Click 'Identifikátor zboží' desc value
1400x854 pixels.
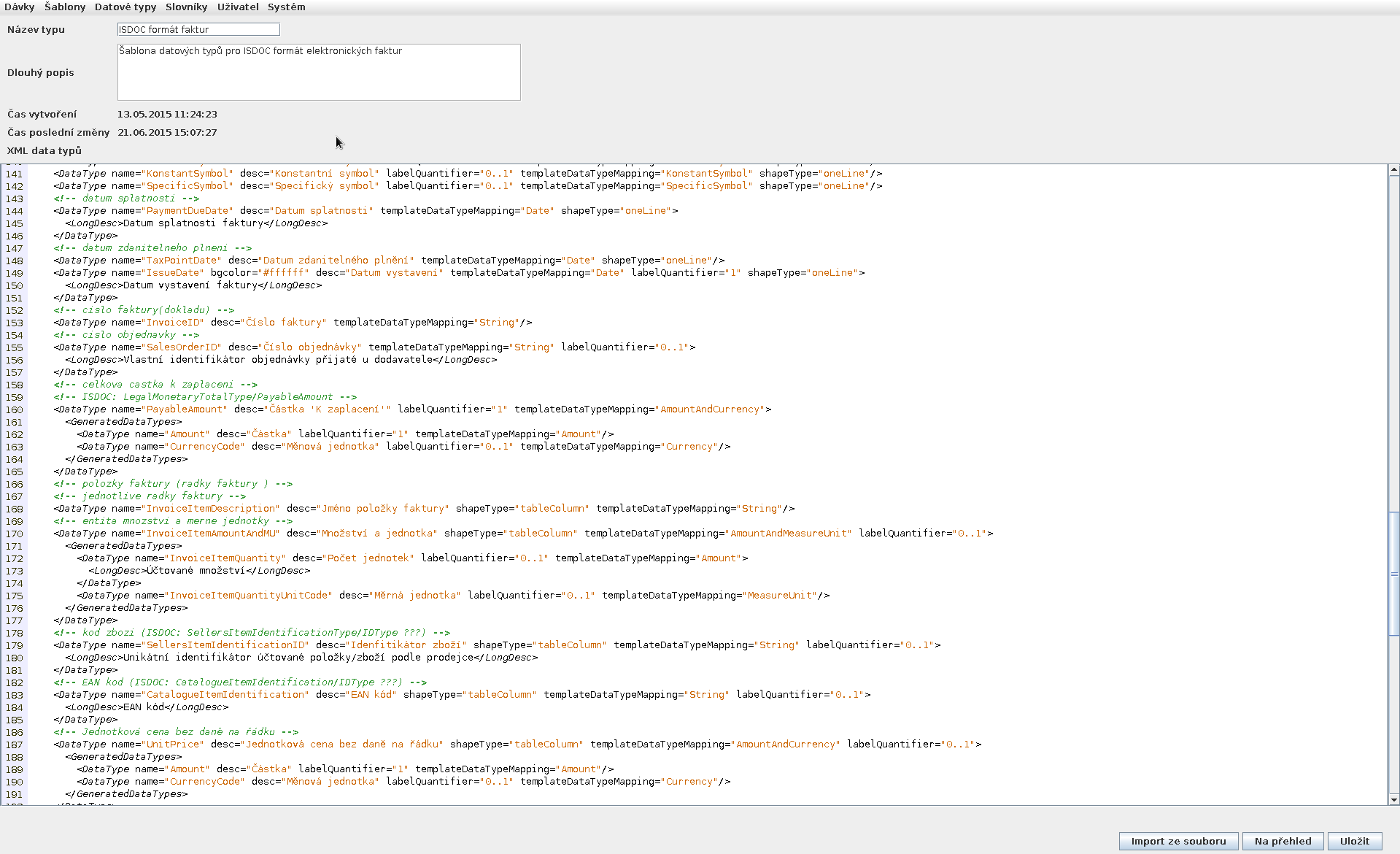(x=406, y=645)
